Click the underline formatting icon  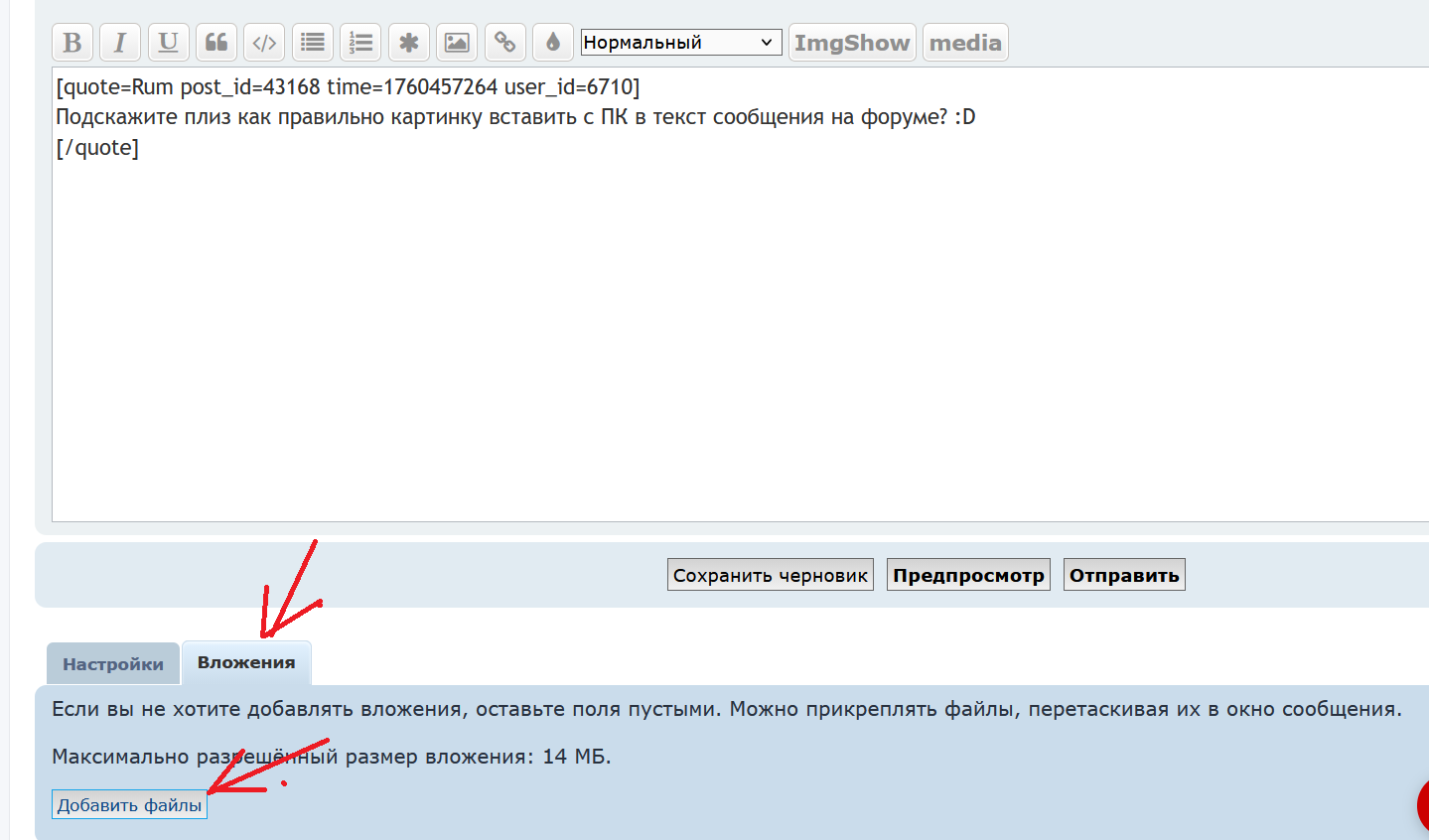tap(169, 43)
